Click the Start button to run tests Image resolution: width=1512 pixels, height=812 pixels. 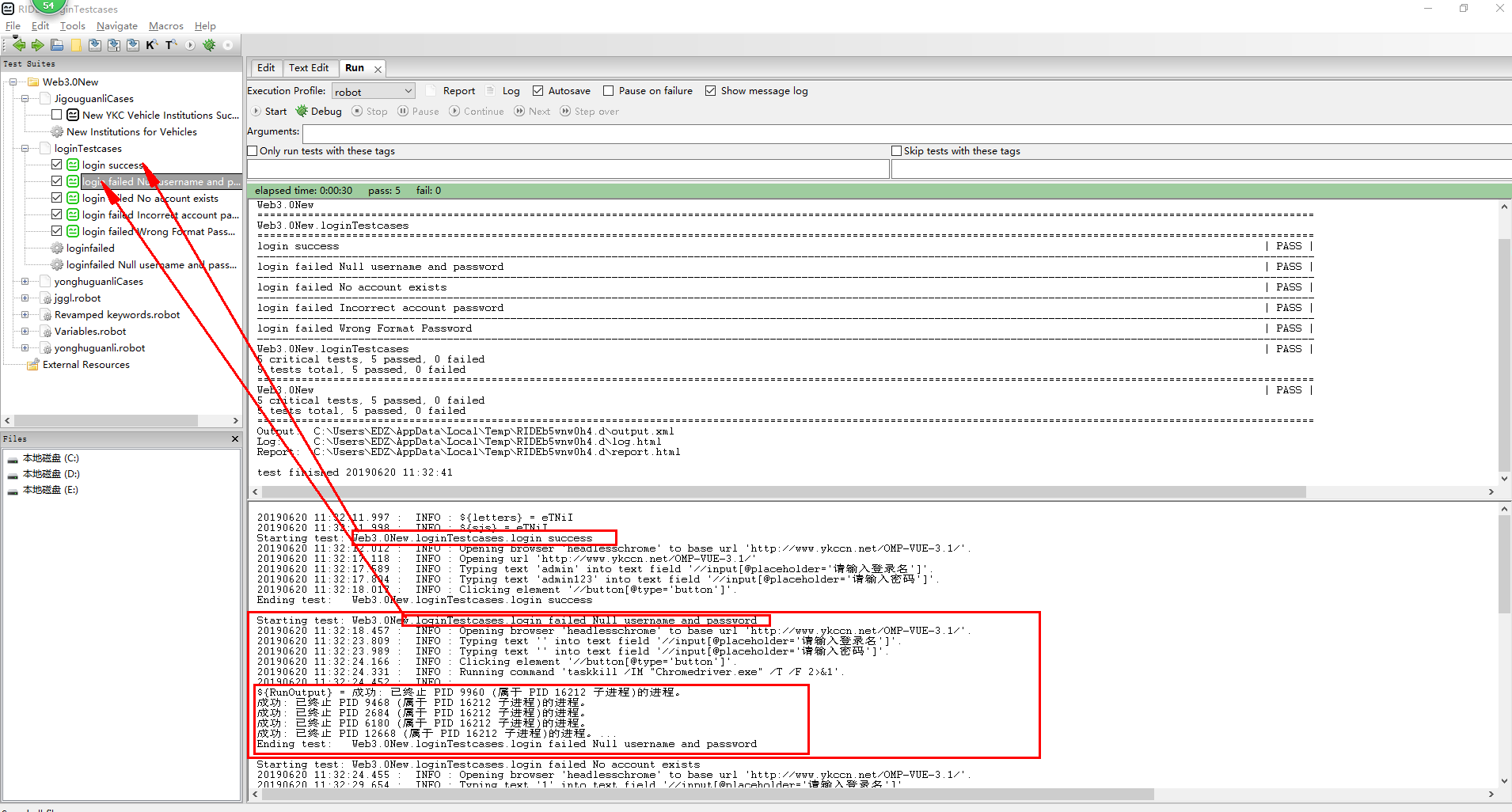coord(269,111)
